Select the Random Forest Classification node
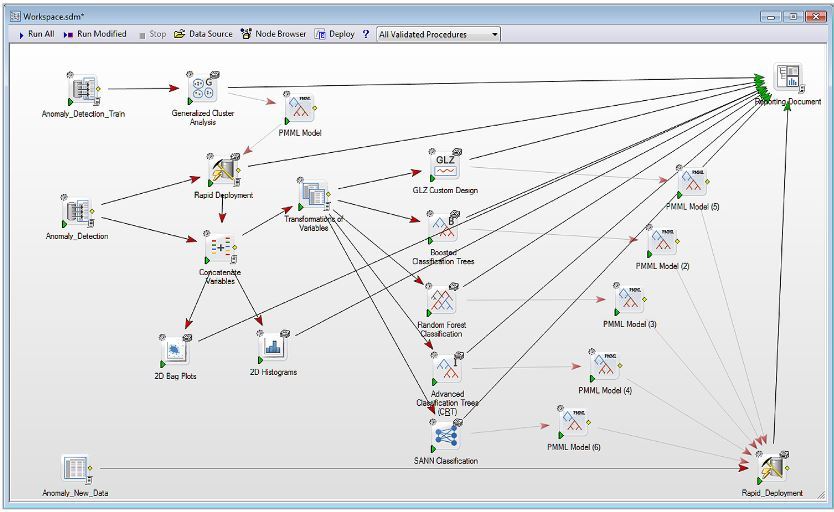Image resolution: width=834 pixels, height=512 pixels. [441, 301]
